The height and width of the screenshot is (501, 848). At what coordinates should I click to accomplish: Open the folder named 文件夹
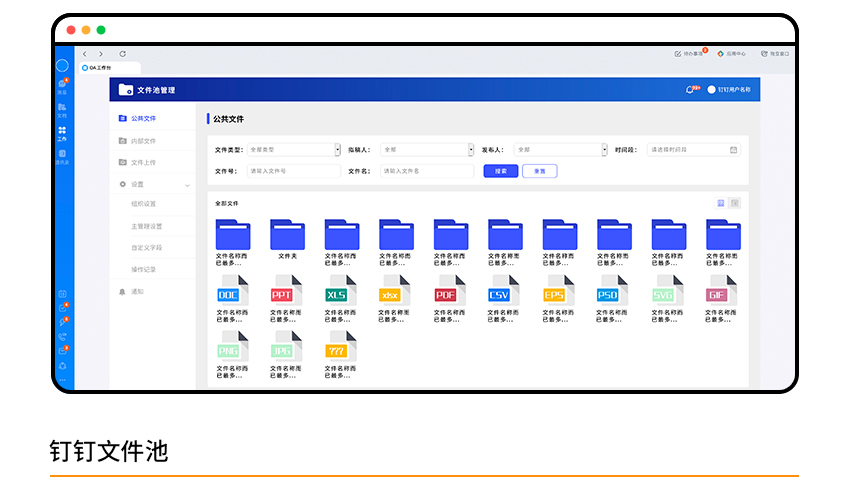click(x=287, y=236)
